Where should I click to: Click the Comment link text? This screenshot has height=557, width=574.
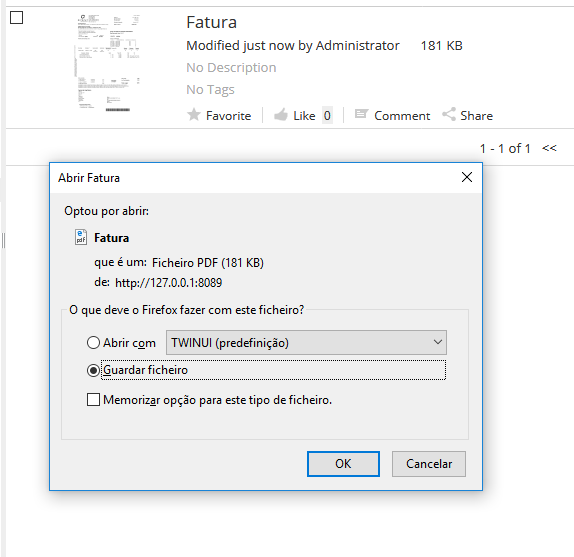click(402, 116)
